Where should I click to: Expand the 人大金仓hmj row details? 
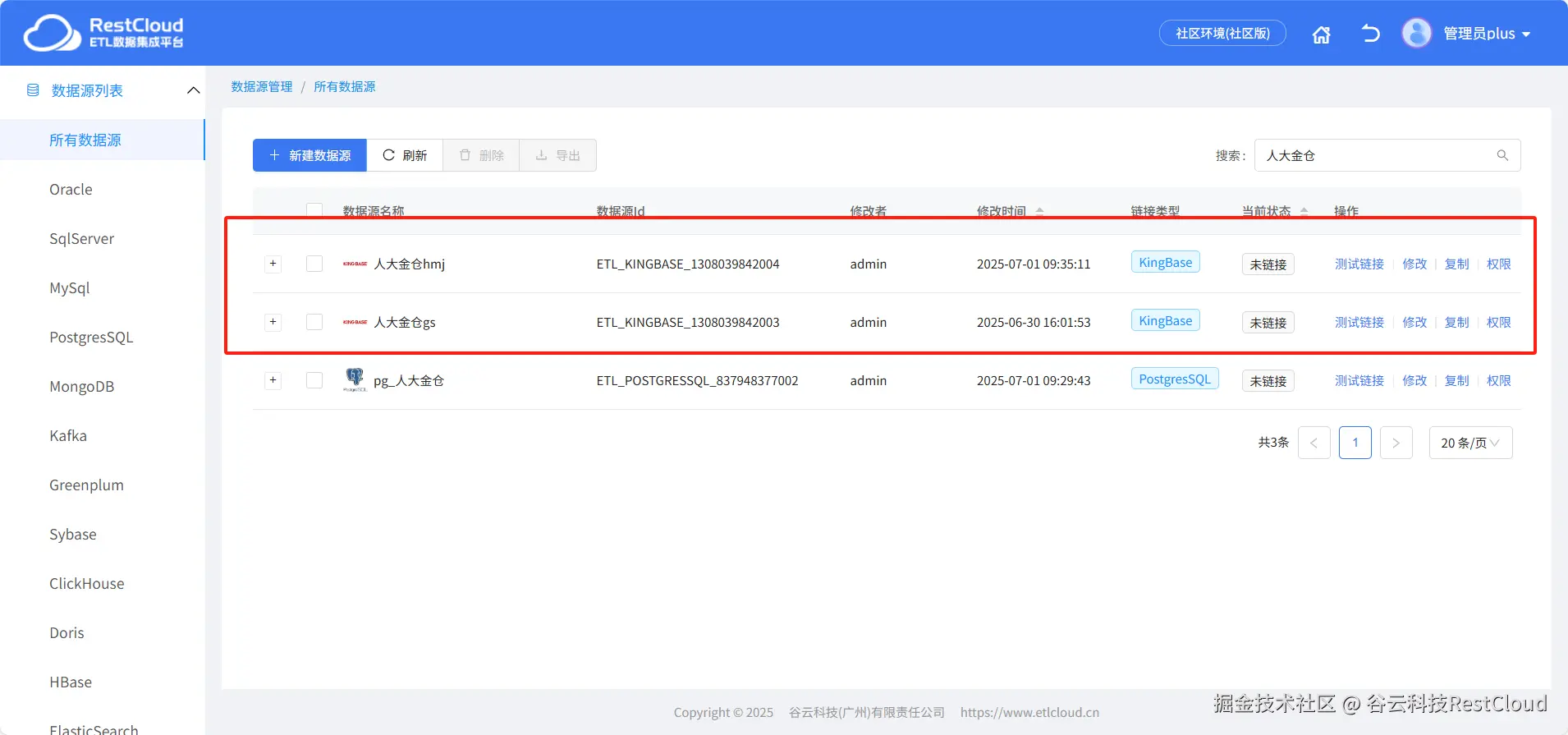273,264
